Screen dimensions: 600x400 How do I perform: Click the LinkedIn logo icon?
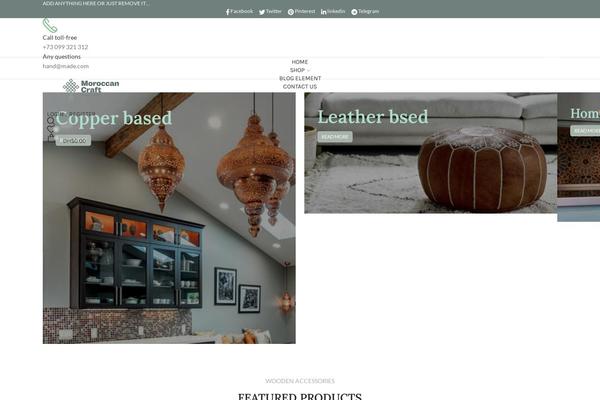pyautogui.click(x=324, y=12)
